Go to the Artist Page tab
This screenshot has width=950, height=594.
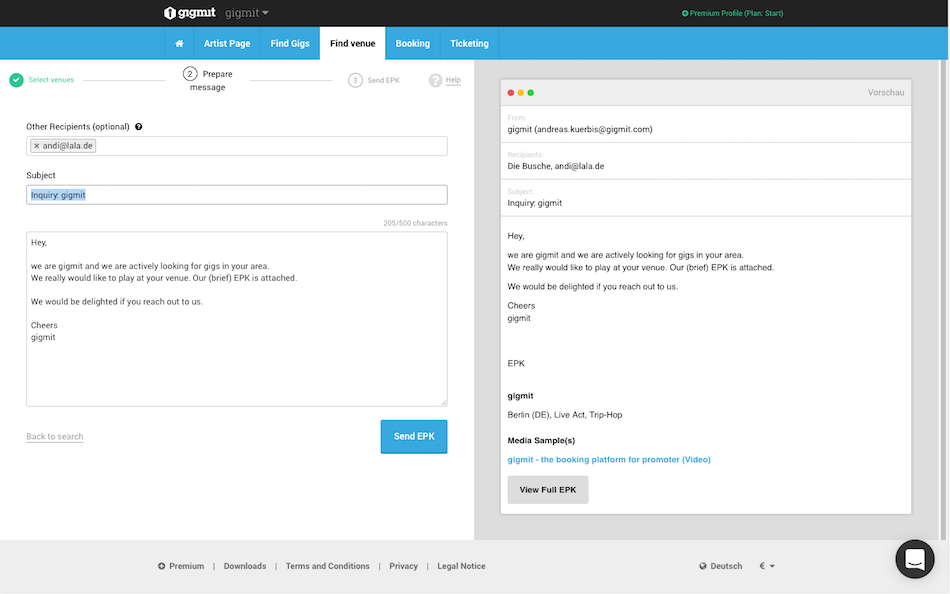(x=227, y=44)
